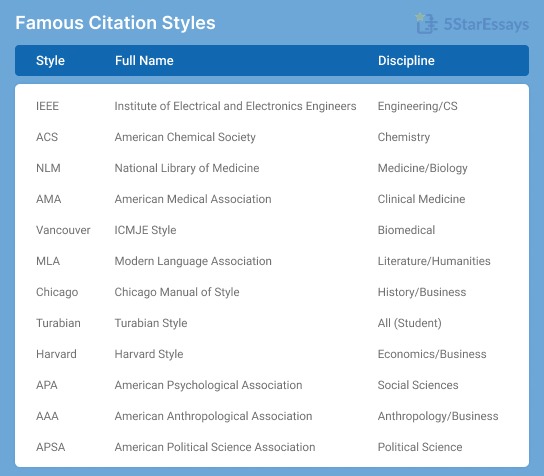Select the 'Harvard' style cell

pyautogui.click(x=56, y=354)
